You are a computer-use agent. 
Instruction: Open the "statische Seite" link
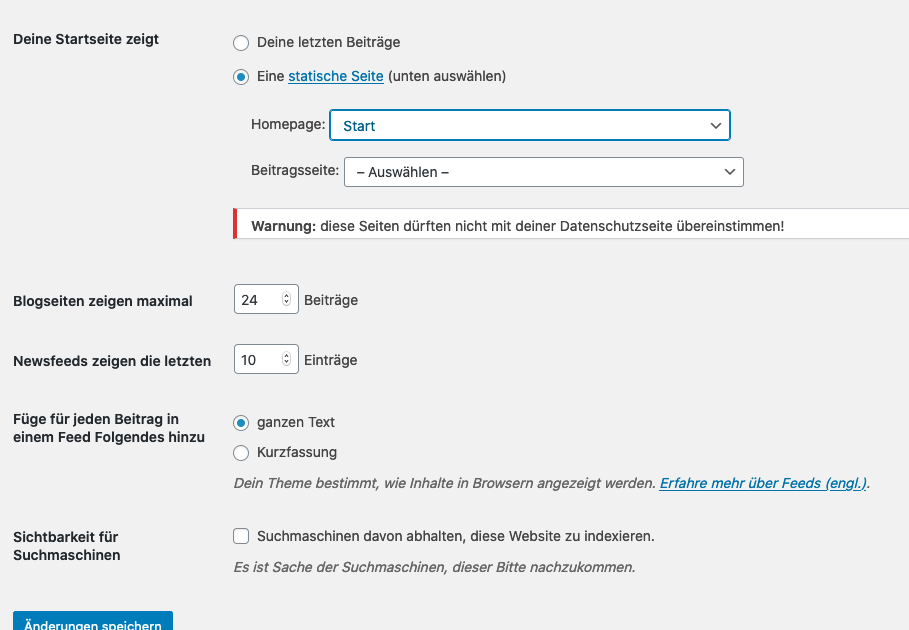pyautogui.click(x=335, y=76)
